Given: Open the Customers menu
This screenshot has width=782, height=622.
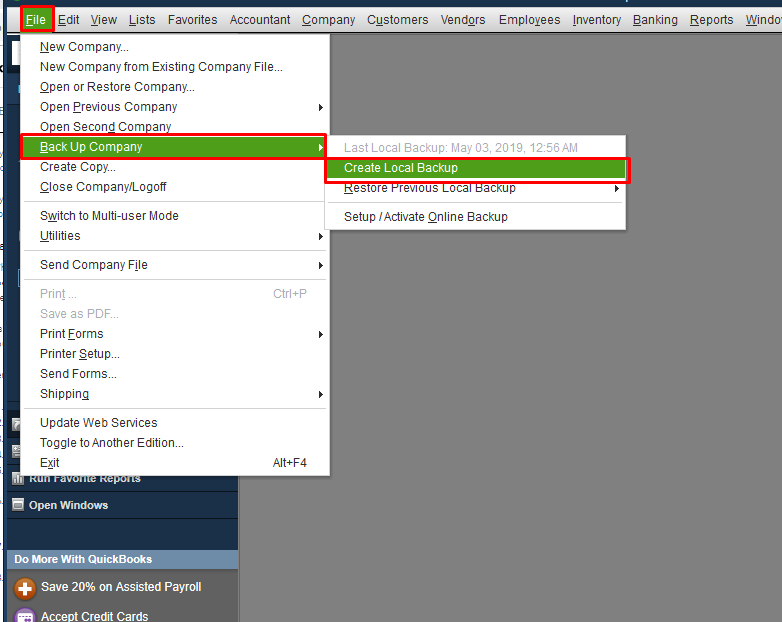Looking at the screenshot, I should click(x=397, y=20).
